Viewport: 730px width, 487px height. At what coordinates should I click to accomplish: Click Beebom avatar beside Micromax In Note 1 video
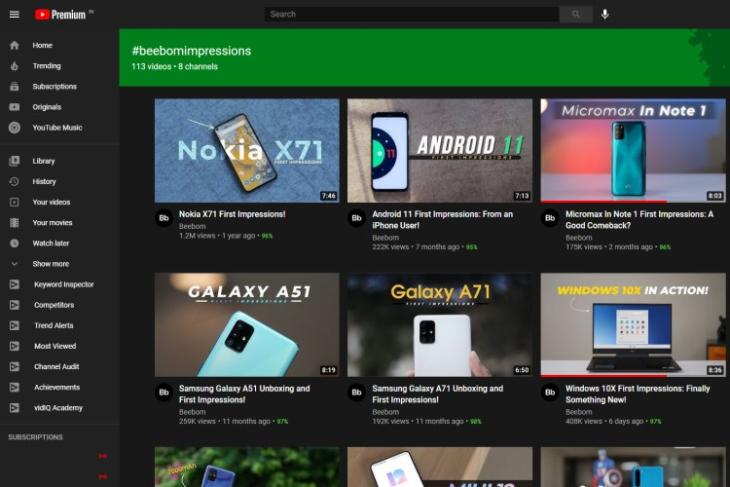[550, 218]
